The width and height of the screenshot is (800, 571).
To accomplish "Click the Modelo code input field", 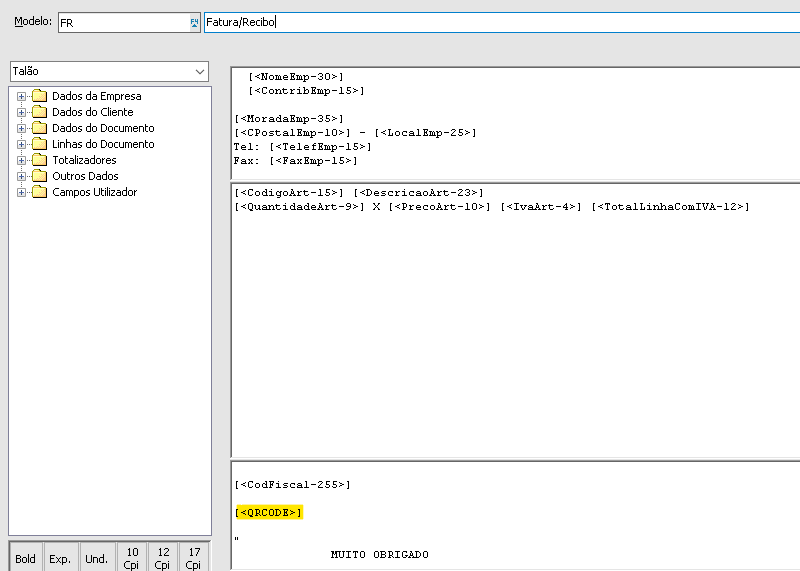I will tap(120, 22).
